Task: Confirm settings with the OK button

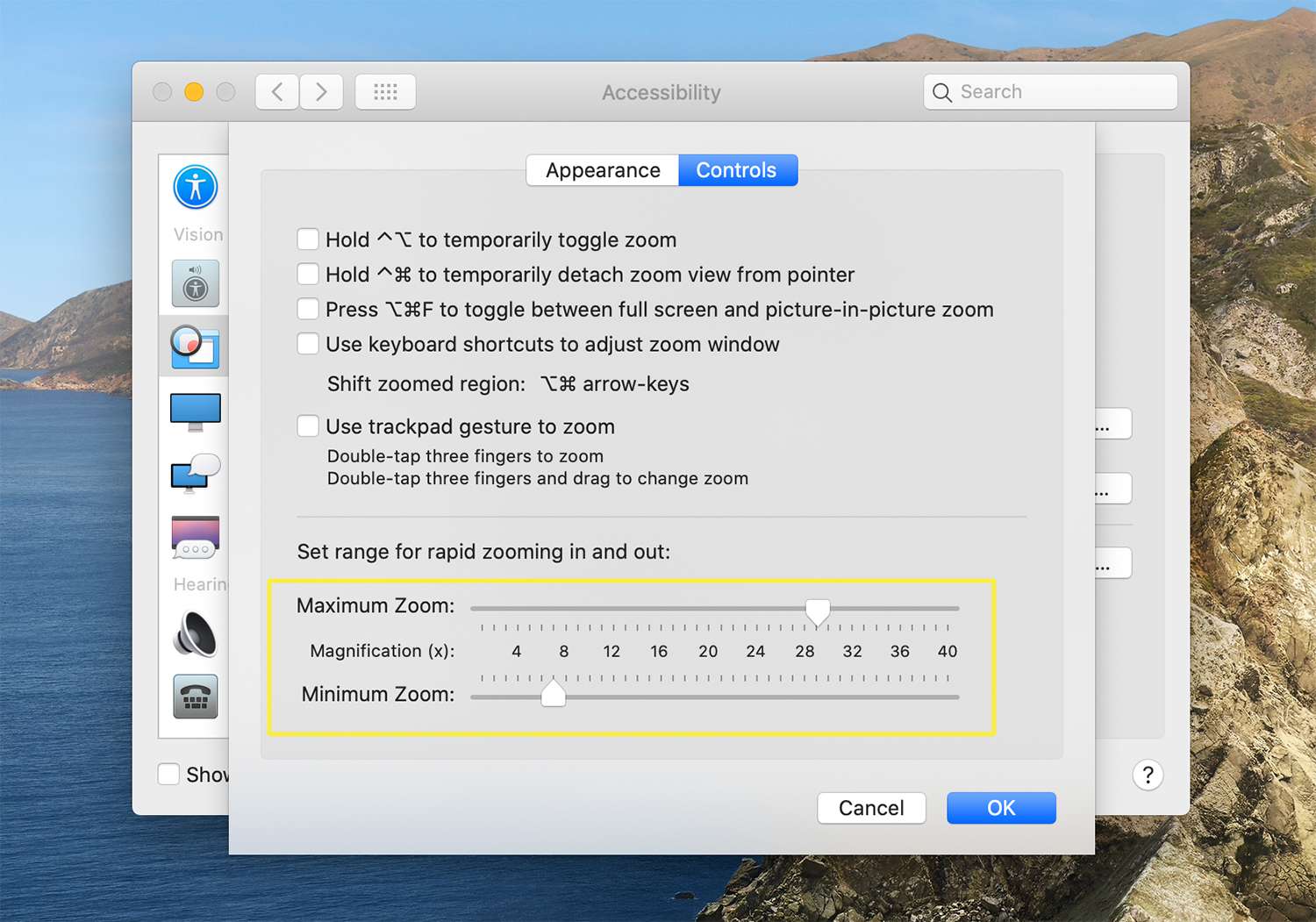Action: 1001,808
